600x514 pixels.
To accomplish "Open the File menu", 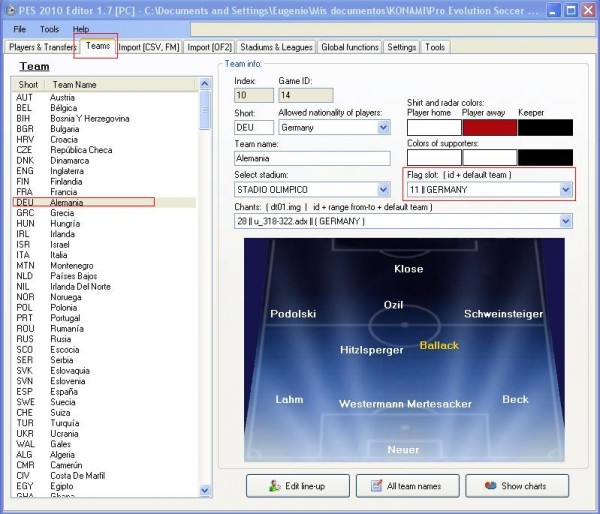I will [x=20, y=29].
